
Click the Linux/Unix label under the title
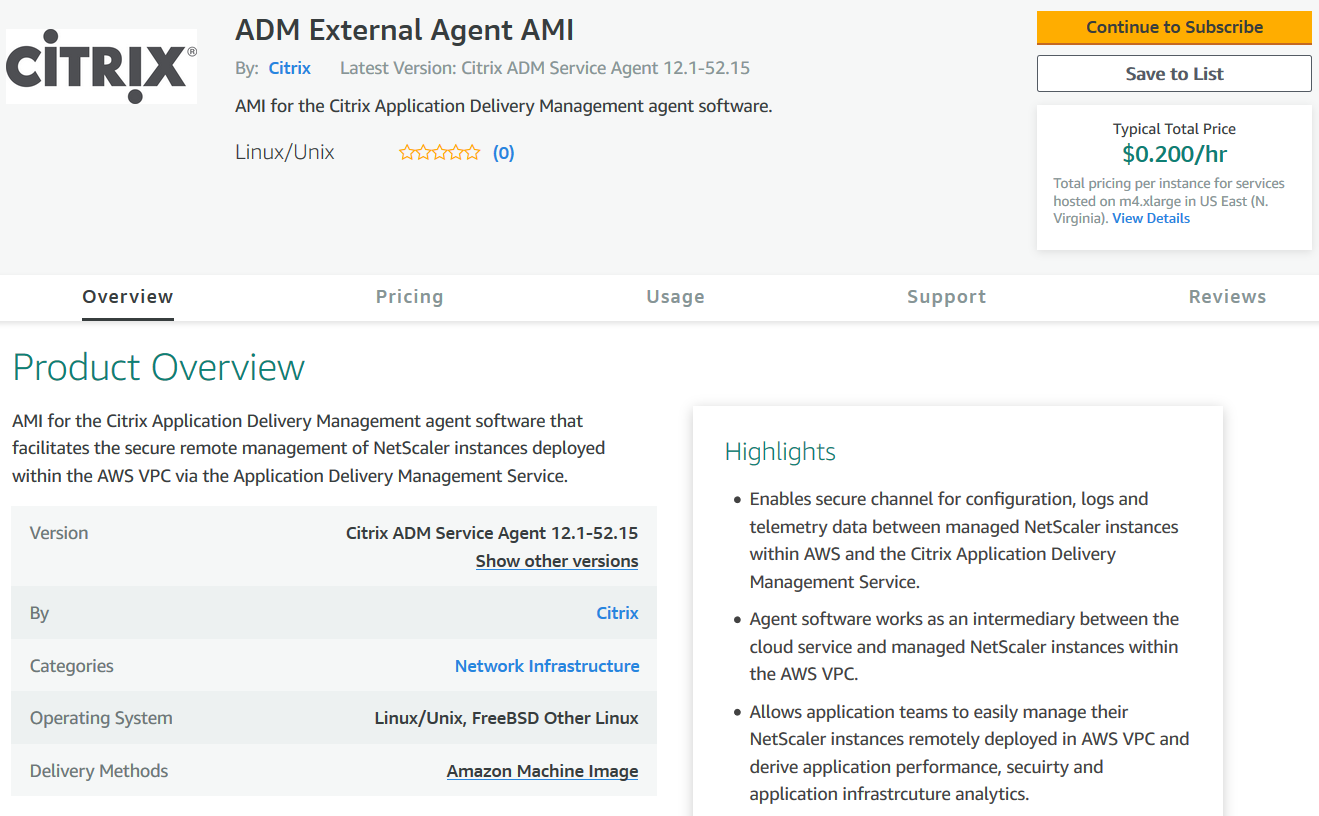click(285, 153)
